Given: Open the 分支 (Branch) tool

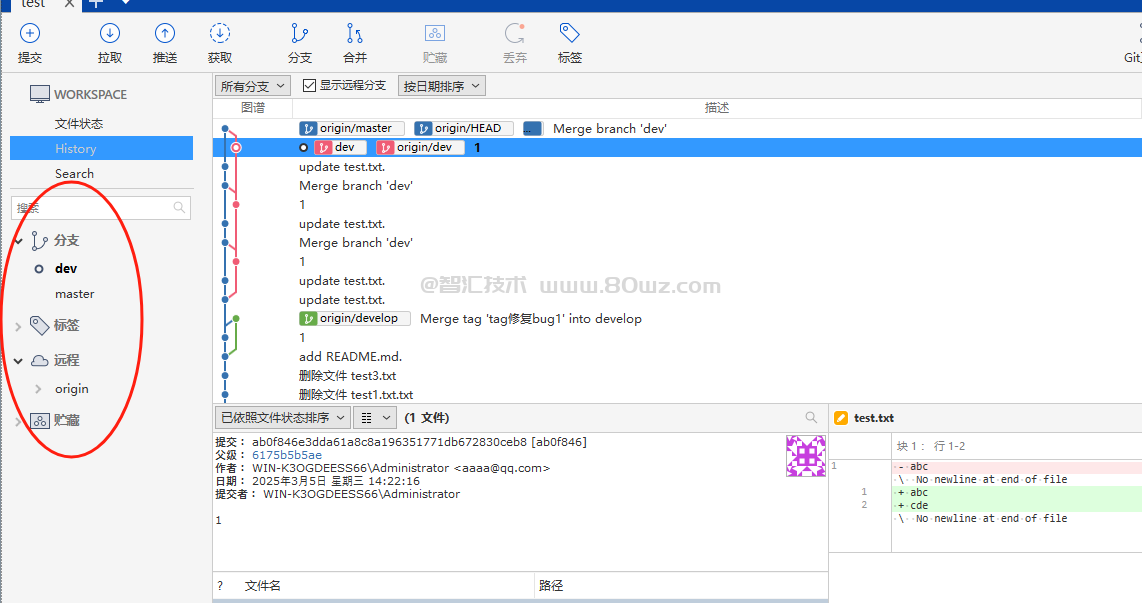Looking at the screenshot, I should pos(300,35).
